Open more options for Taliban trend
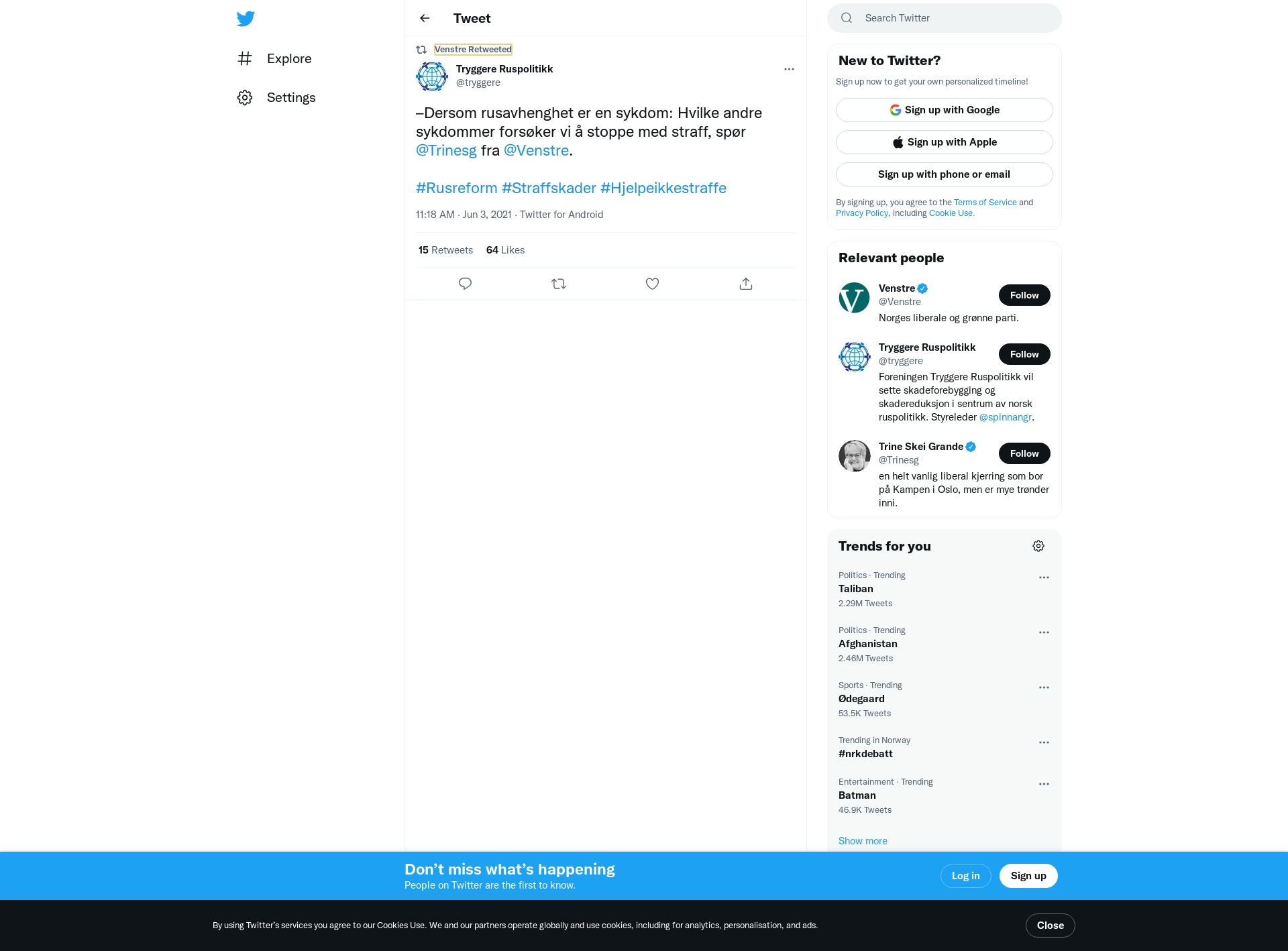 pos(1044,577)
